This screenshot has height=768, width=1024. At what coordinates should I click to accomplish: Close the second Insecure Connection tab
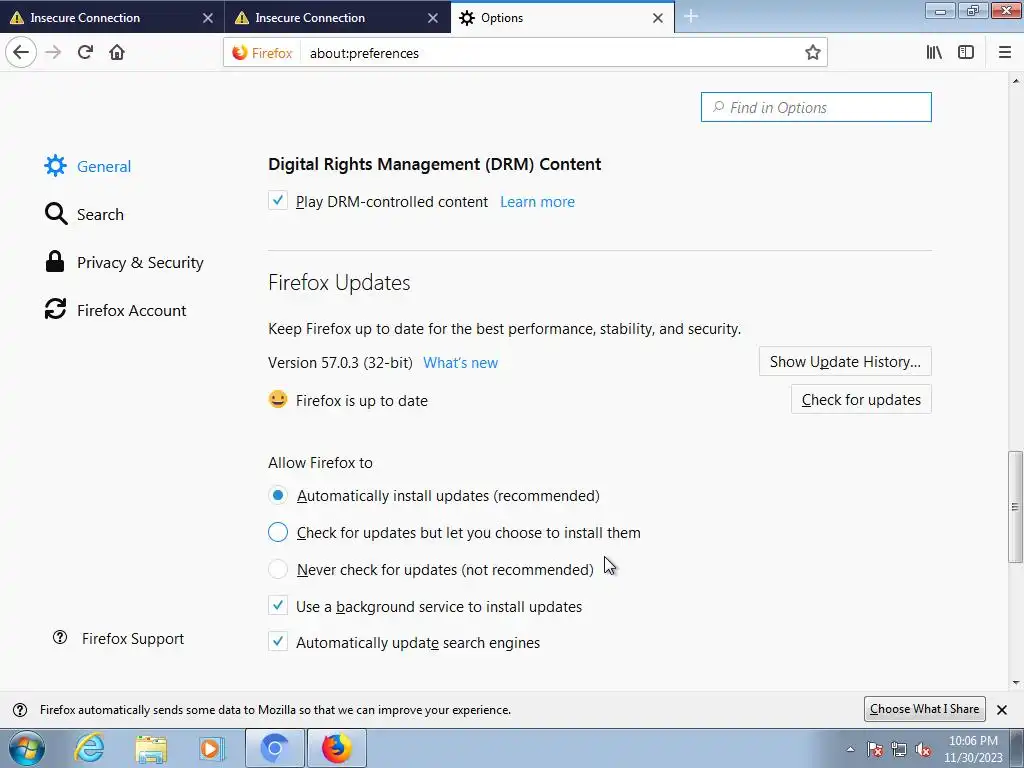pos(433,18)
